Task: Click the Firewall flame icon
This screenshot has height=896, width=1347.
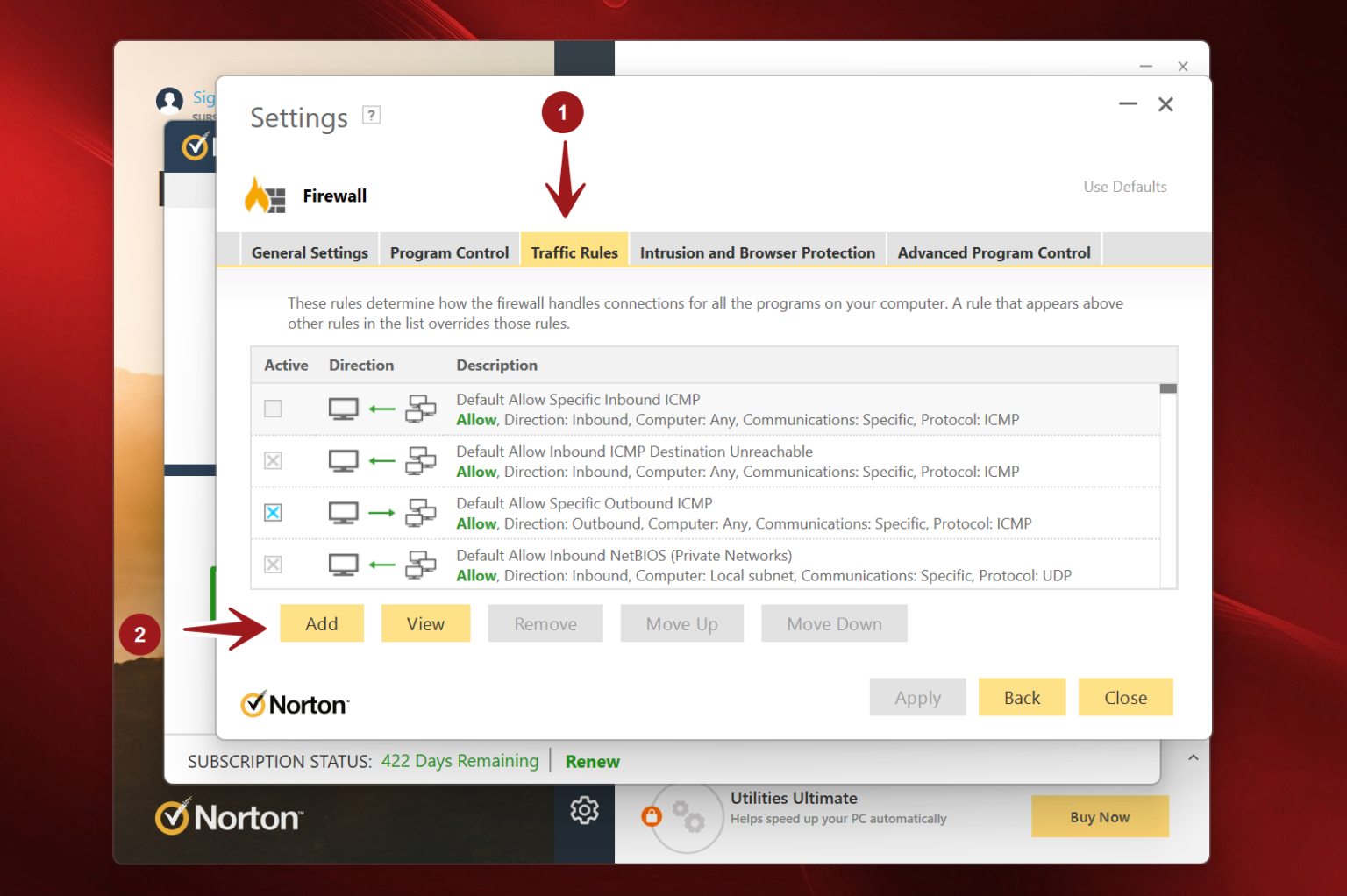Action: [x=264, y=196]
